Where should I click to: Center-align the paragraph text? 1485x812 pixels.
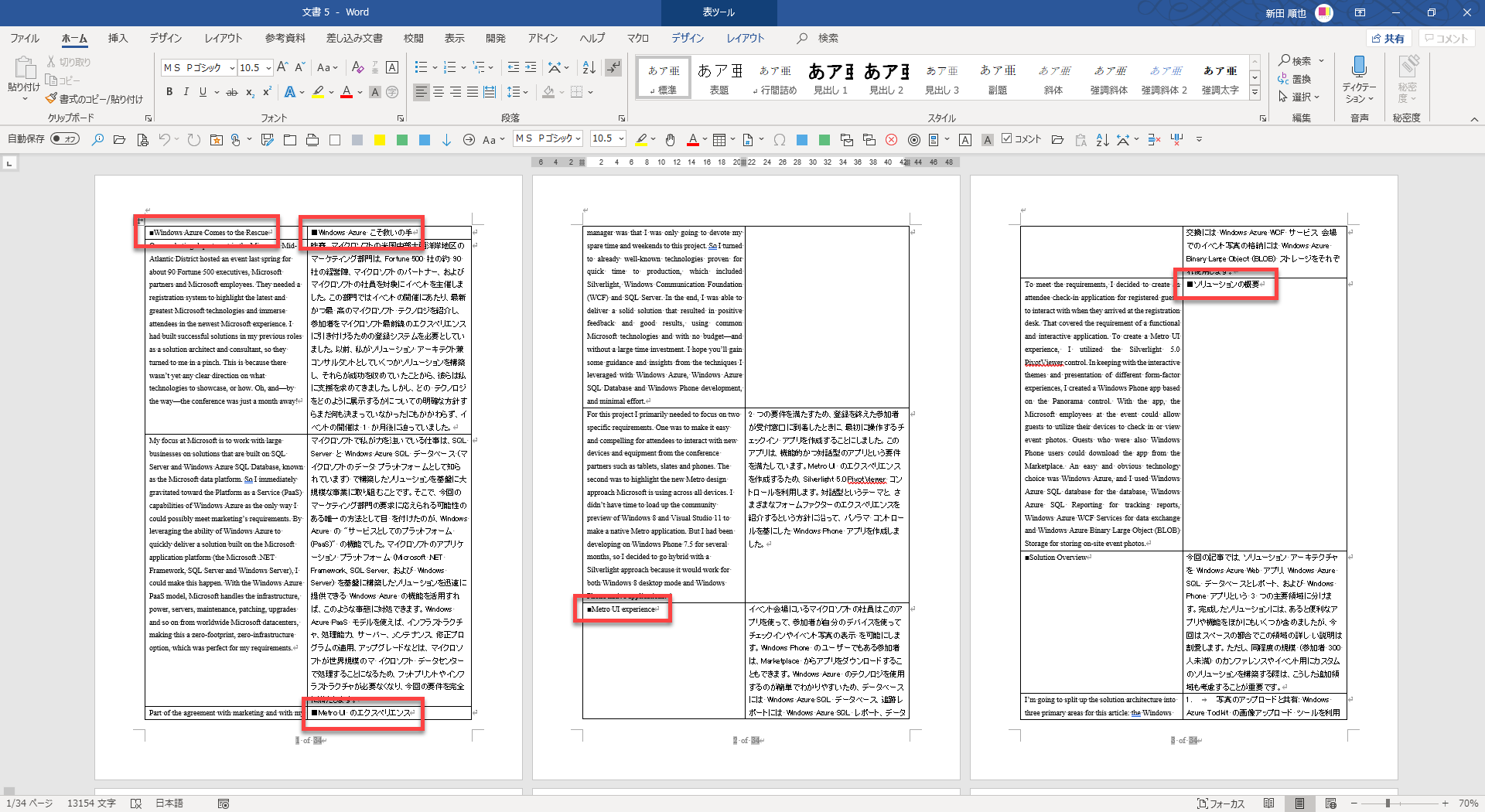coord(439,92)
